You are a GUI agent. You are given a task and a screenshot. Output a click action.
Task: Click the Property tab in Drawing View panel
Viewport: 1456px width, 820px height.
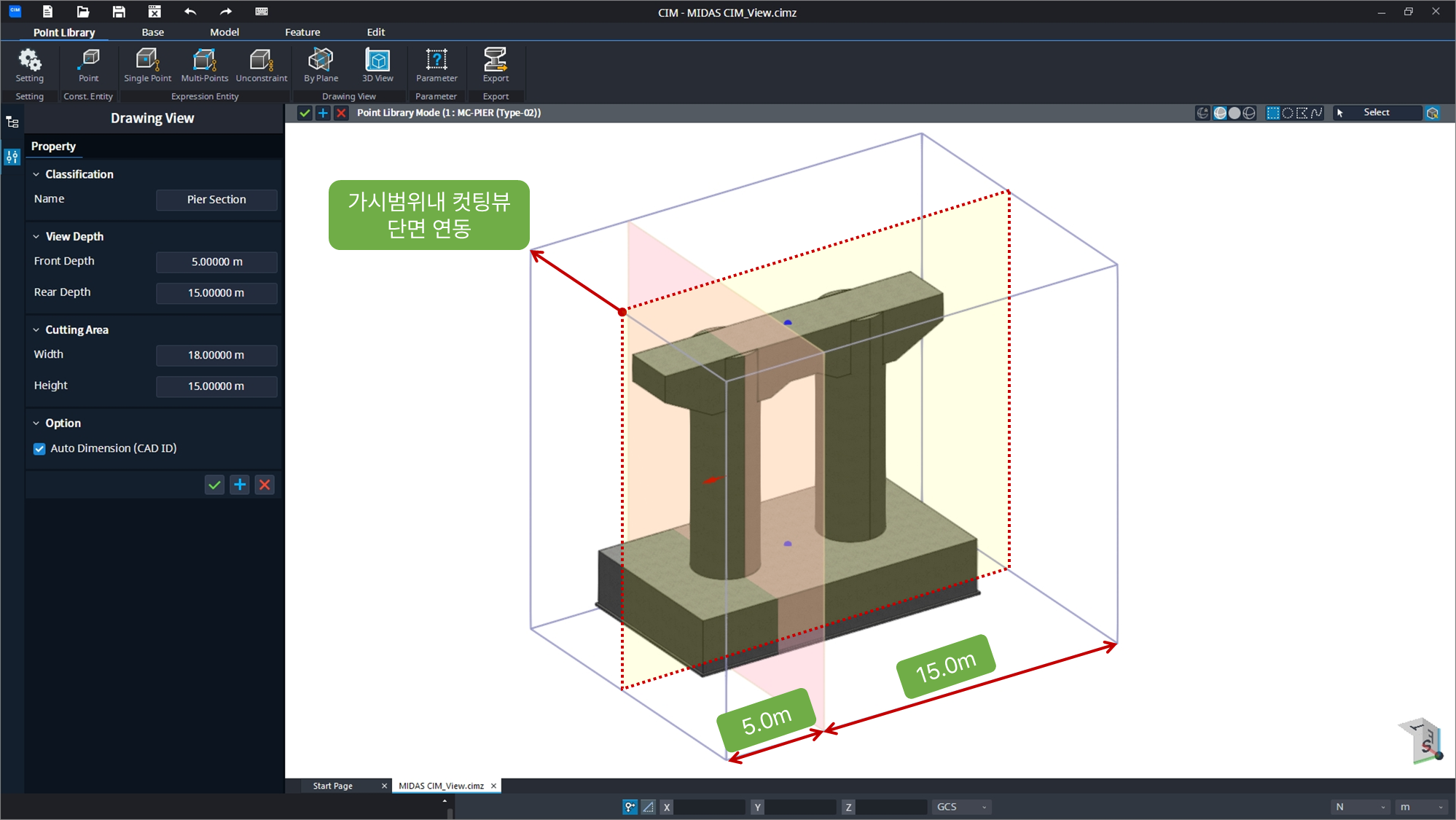pyautogui.click(x=53, y=147)
